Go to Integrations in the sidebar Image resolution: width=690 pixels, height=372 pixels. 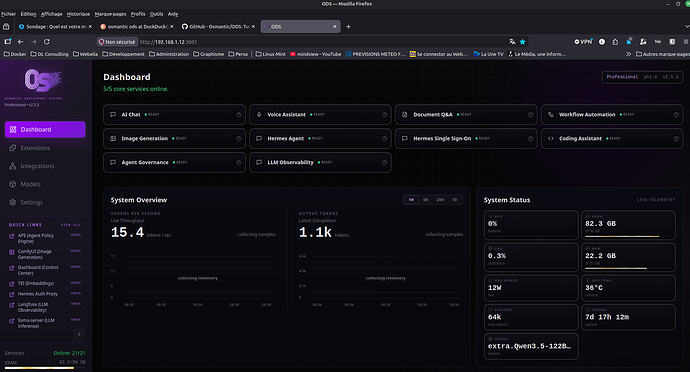45,166
